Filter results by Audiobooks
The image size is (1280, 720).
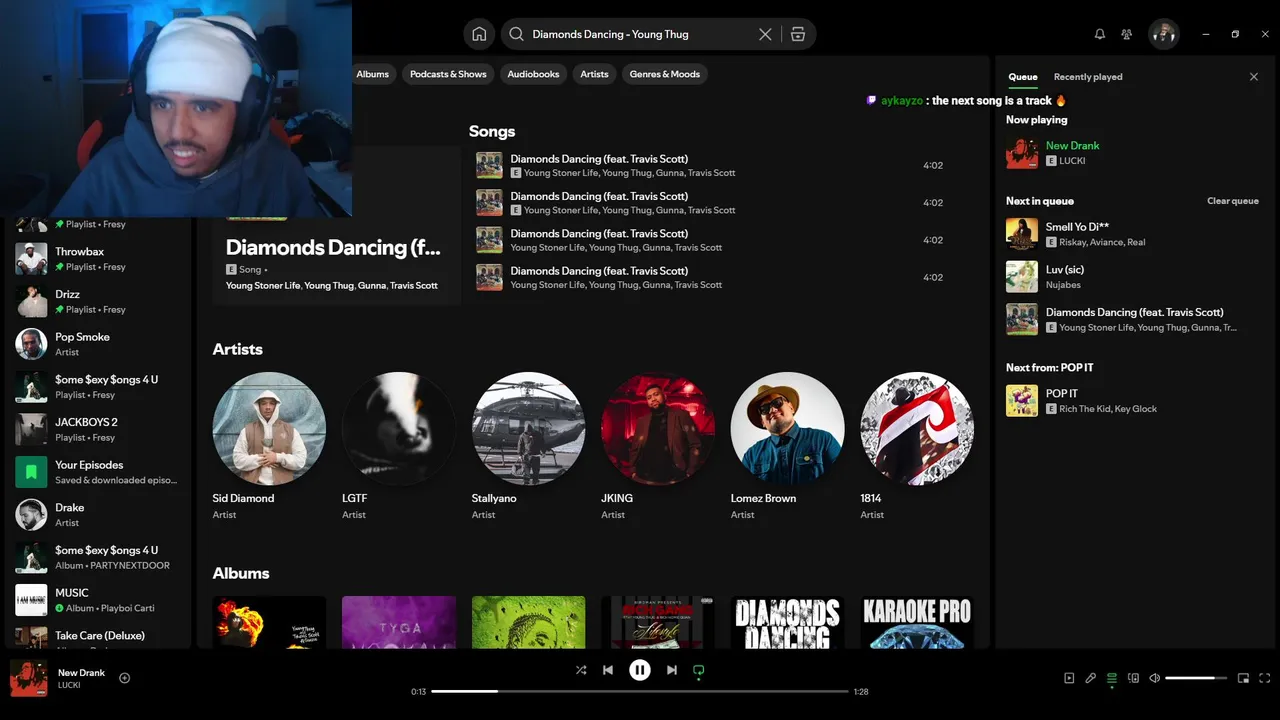coord(533,74)
